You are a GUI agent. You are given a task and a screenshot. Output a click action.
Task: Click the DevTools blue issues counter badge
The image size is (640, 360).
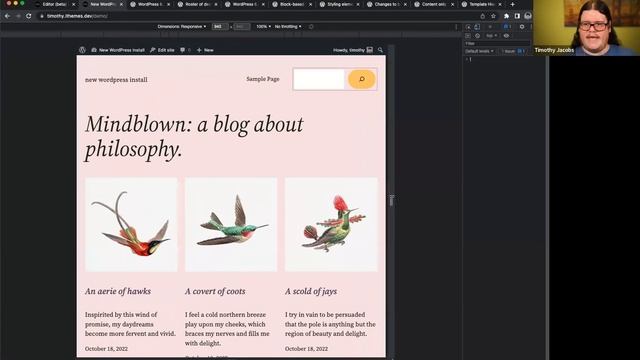[507, 27]
